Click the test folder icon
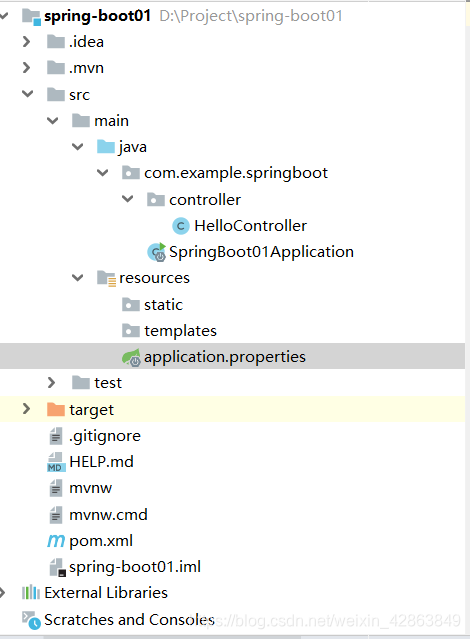 point(81,383)
